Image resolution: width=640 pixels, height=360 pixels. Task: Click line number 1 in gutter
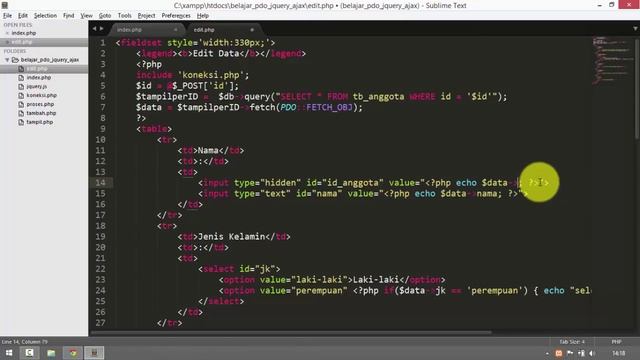[103, 43]
